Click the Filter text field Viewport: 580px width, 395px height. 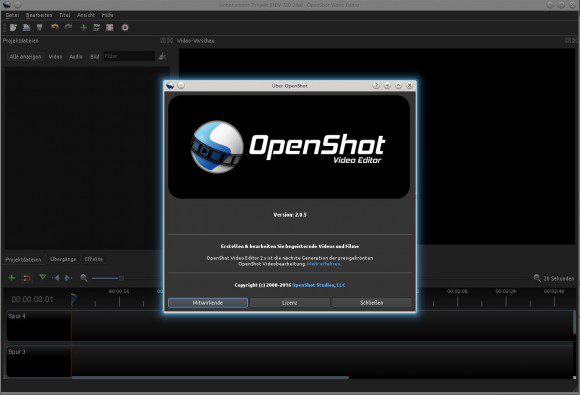point(129,56)
